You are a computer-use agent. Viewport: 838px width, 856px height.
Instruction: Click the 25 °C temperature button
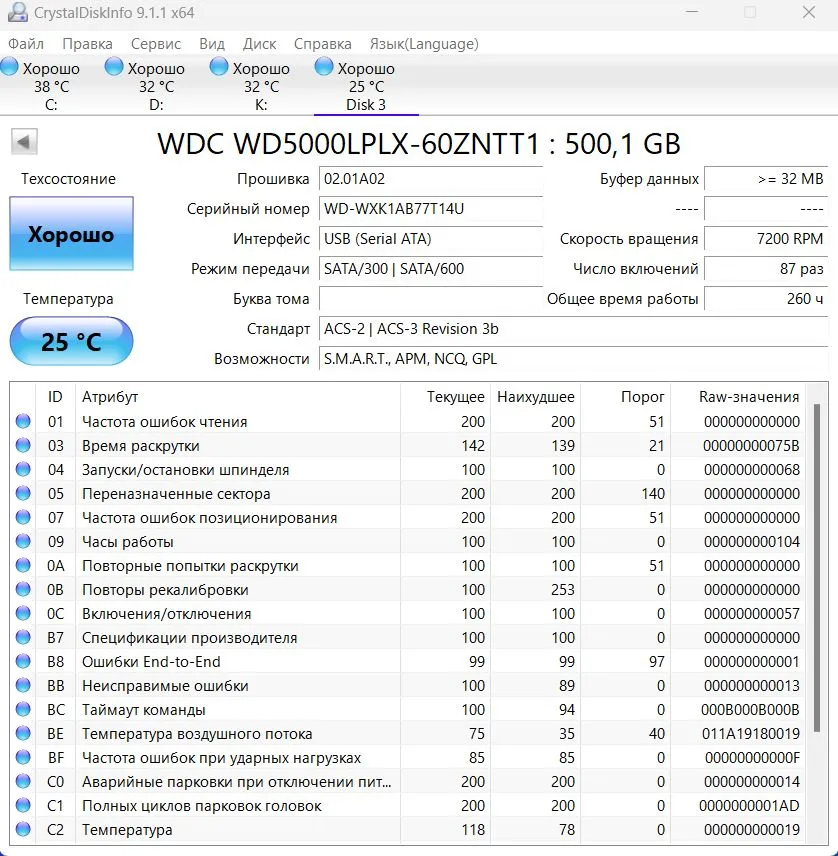(72, 341)
